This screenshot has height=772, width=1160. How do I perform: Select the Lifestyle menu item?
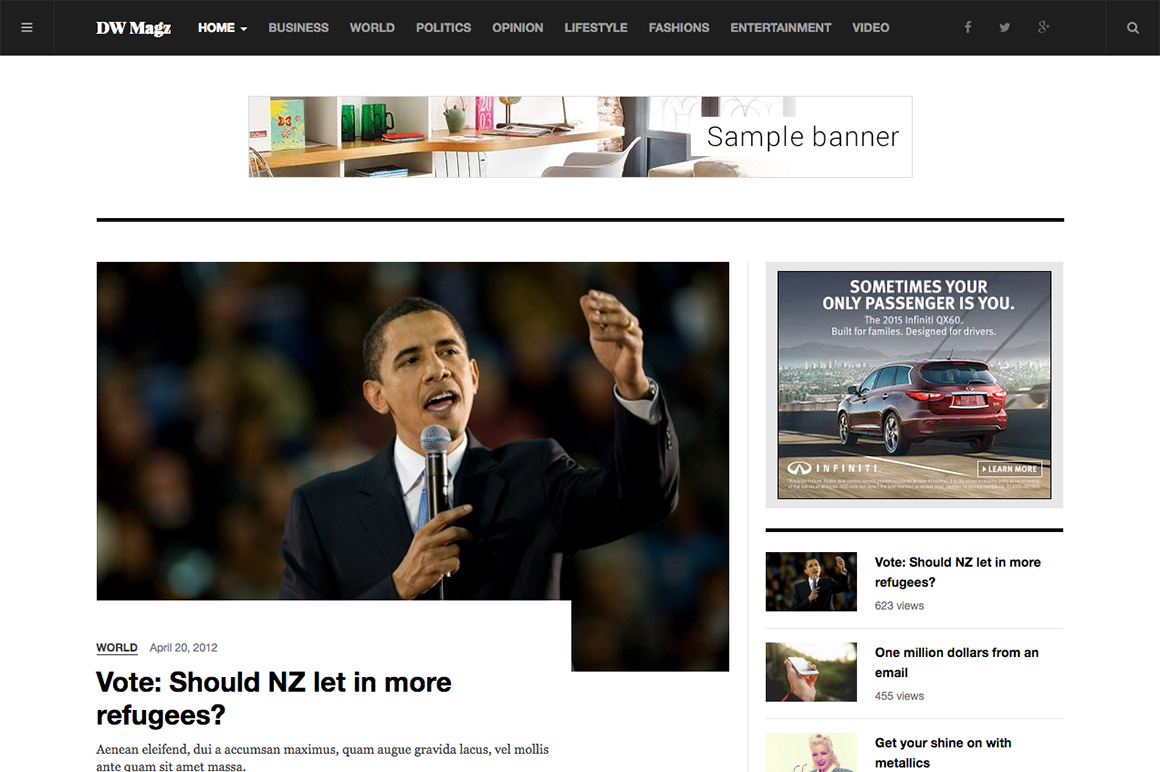point(596,28)
